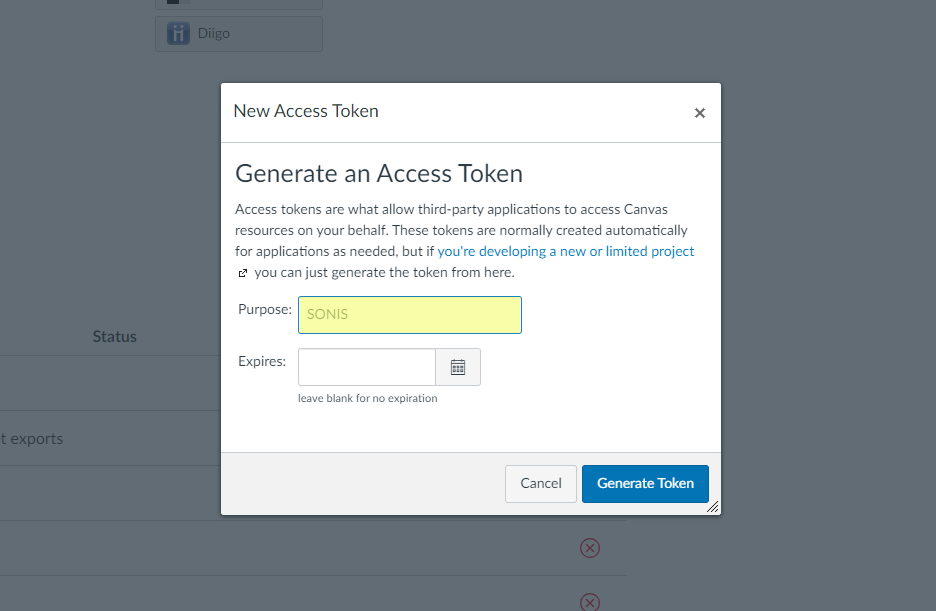Grab the dialog resize handle in the corner
This screenshot has height=611, width=936.
(712, 507)
